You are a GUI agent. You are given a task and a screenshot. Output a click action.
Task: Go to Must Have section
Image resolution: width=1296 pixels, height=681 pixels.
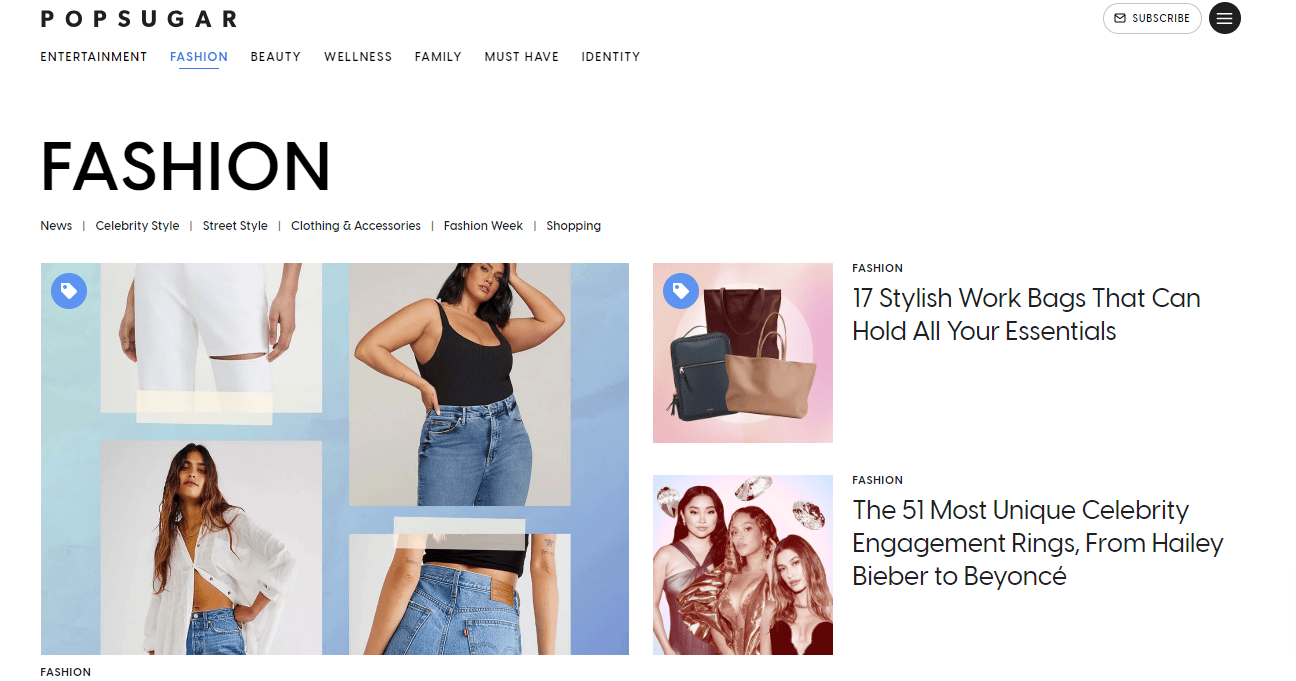(x=522, y=57)
